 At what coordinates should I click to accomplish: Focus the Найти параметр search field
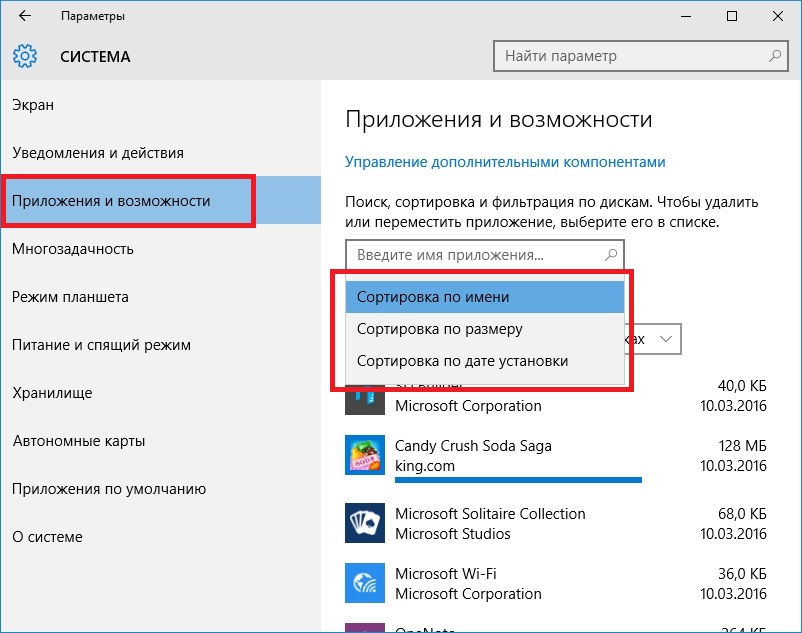coord(640,56)
